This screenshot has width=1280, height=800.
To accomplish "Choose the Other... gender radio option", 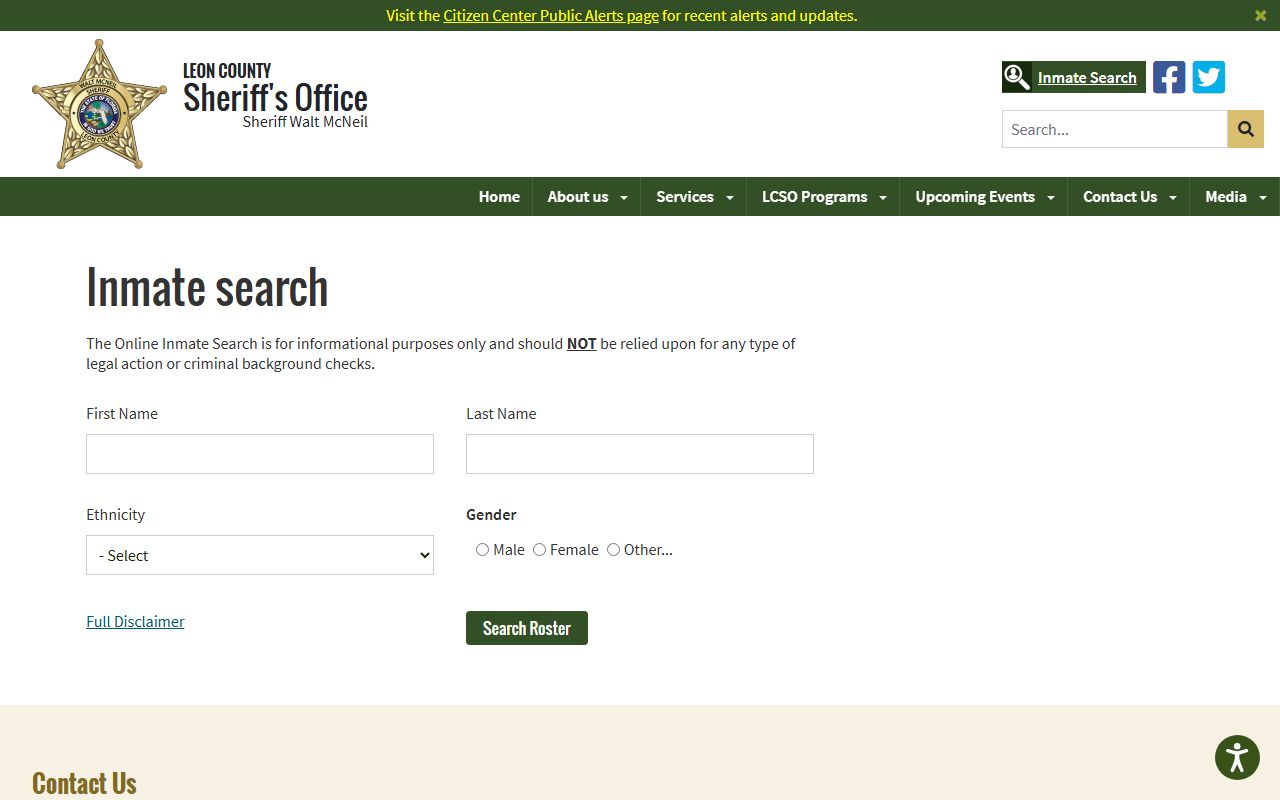I will point(613,550).
